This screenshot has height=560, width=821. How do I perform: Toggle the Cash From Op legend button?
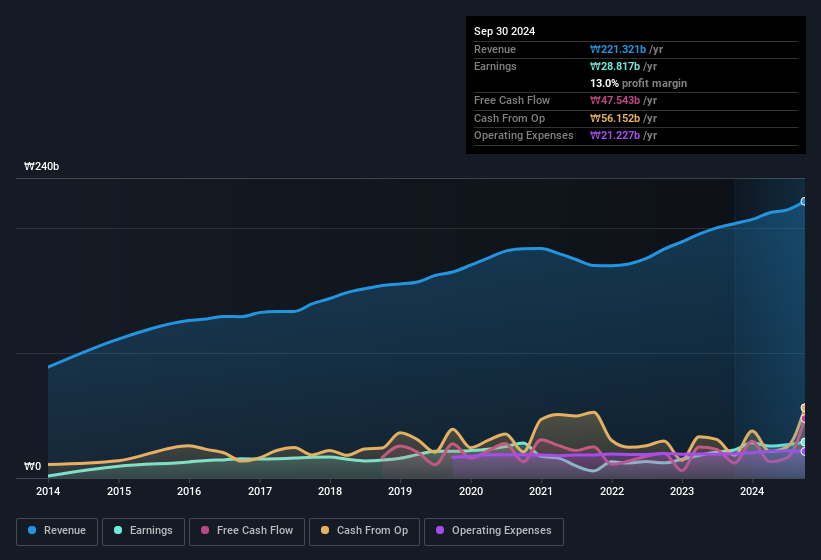[364, 531]
